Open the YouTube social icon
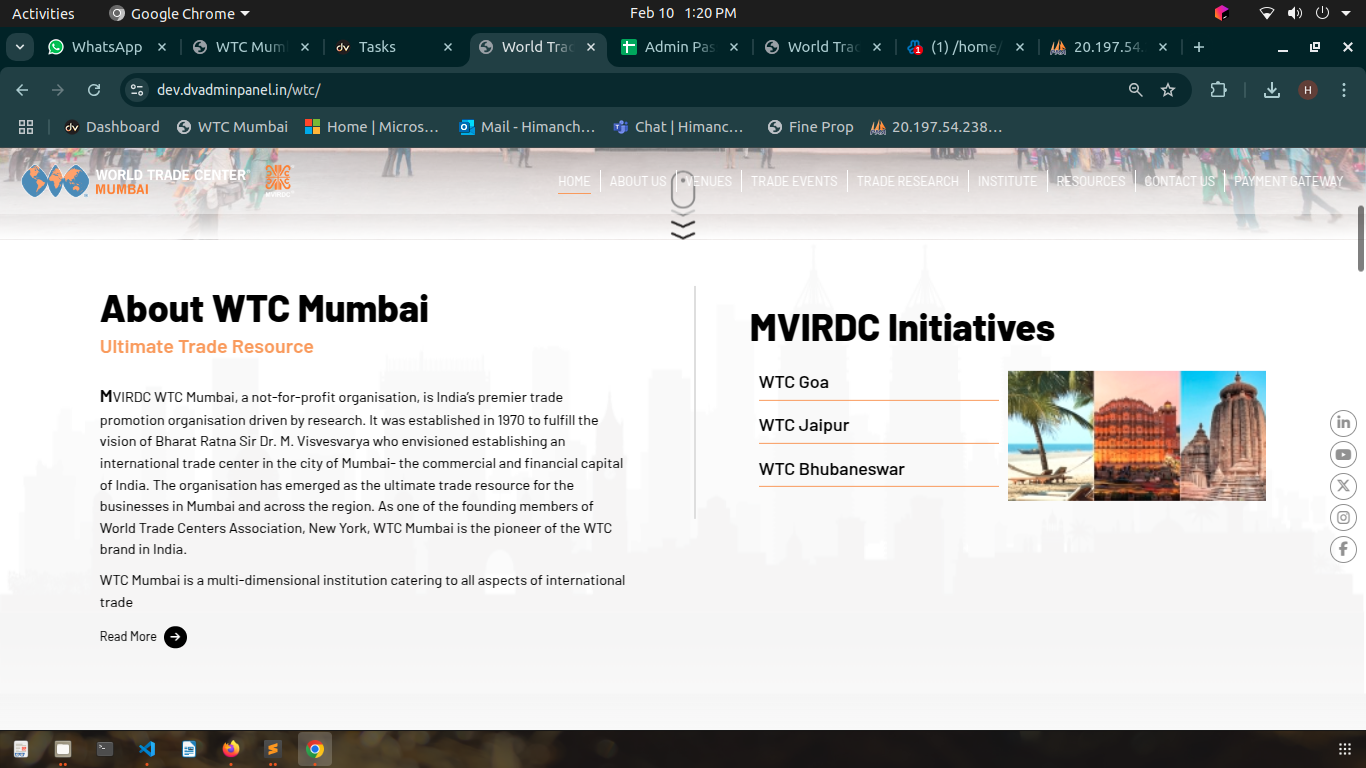Image resolution: width=1366 pixels, height=768 pixels. [x=1343, y=455]
